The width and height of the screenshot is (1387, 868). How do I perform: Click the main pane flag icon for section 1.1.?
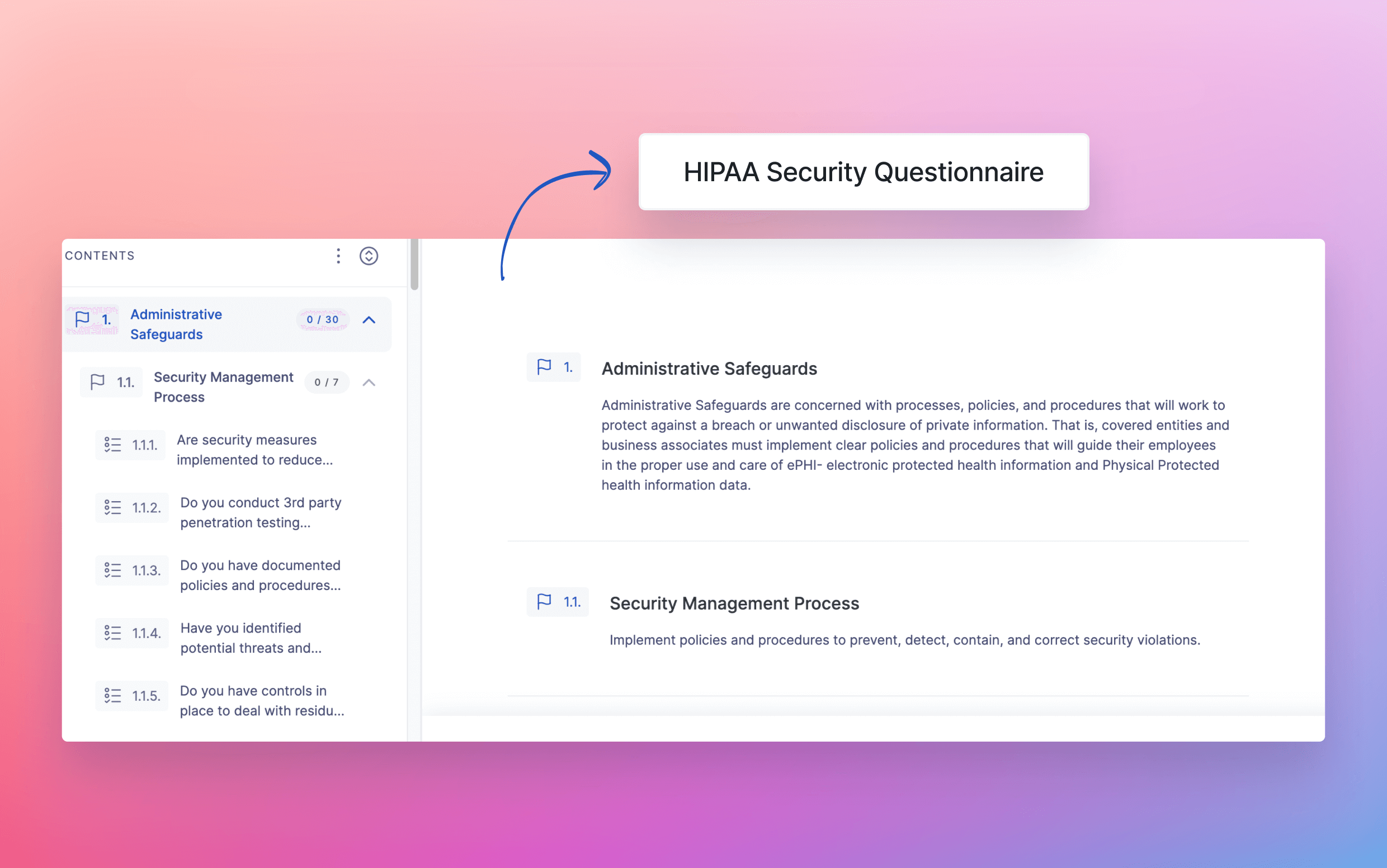click(544, 602)
